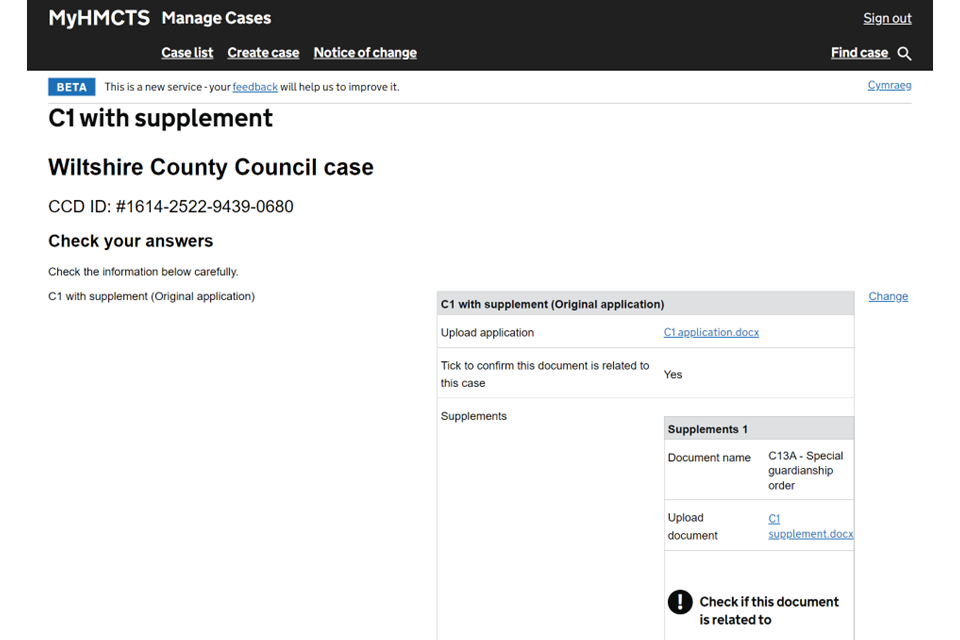
Task: Click the black exclamation warning icon
Action: 680,602
